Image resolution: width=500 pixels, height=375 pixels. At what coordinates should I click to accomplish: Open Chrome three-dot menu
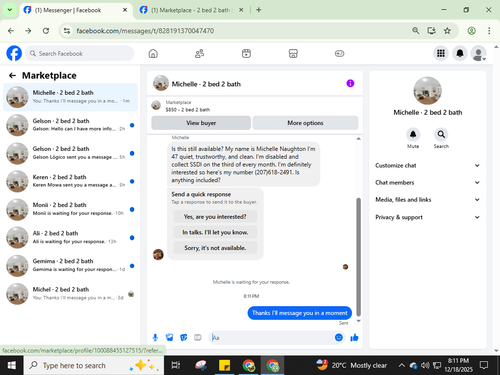489,31
